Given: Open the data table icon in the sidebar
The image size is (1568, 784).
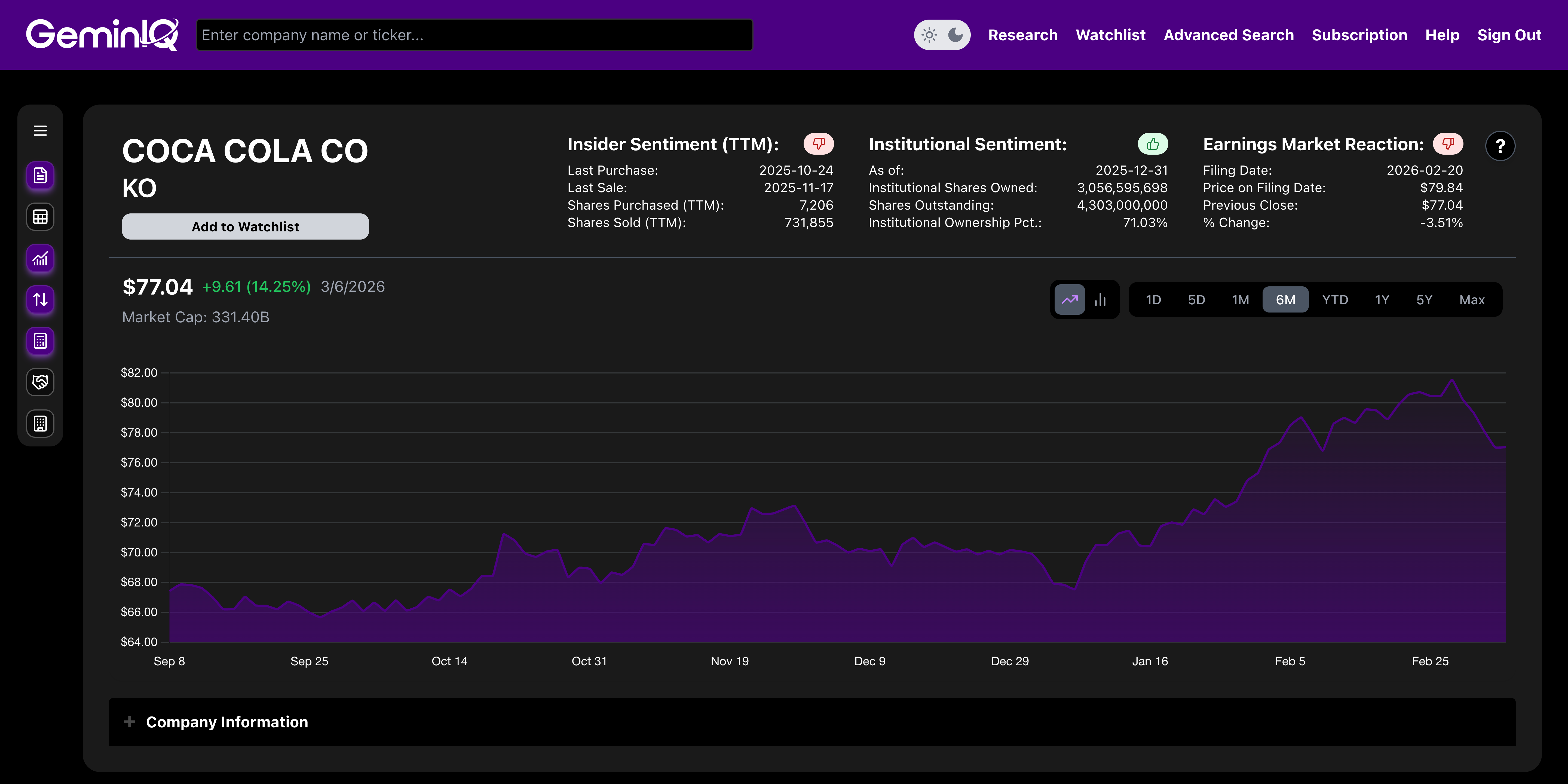Looking at the screenshot, I should [39, 217].
